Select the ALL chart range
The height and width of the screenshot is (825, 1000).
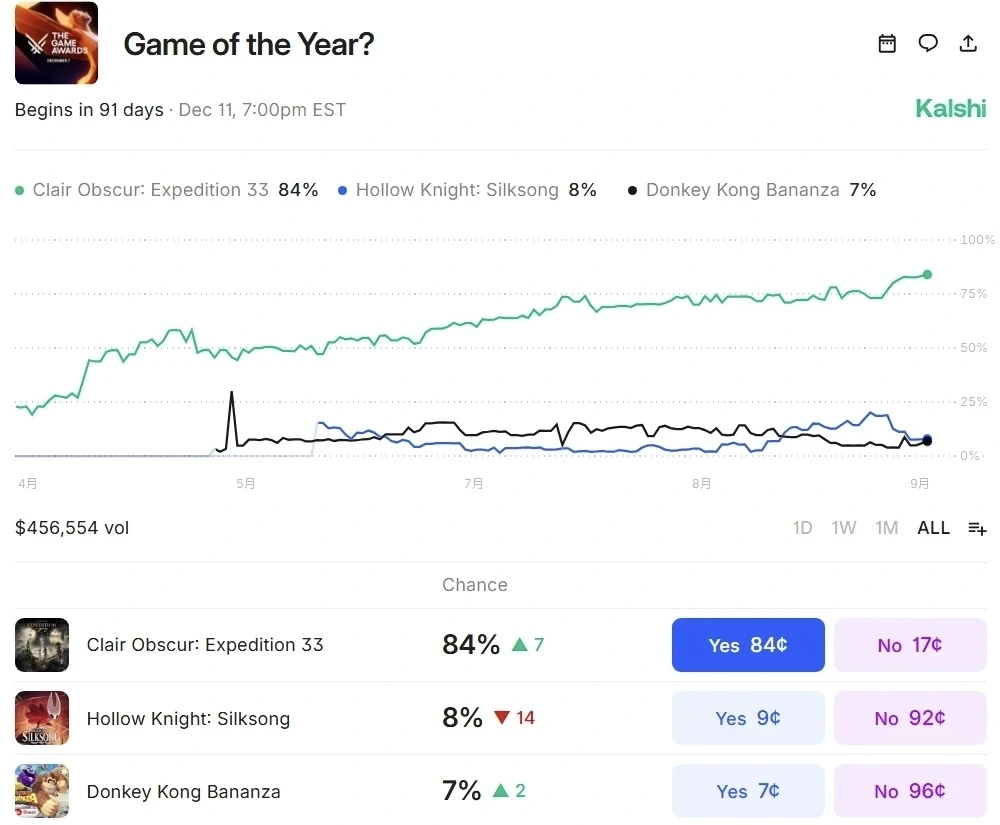(x=933, y=528)
